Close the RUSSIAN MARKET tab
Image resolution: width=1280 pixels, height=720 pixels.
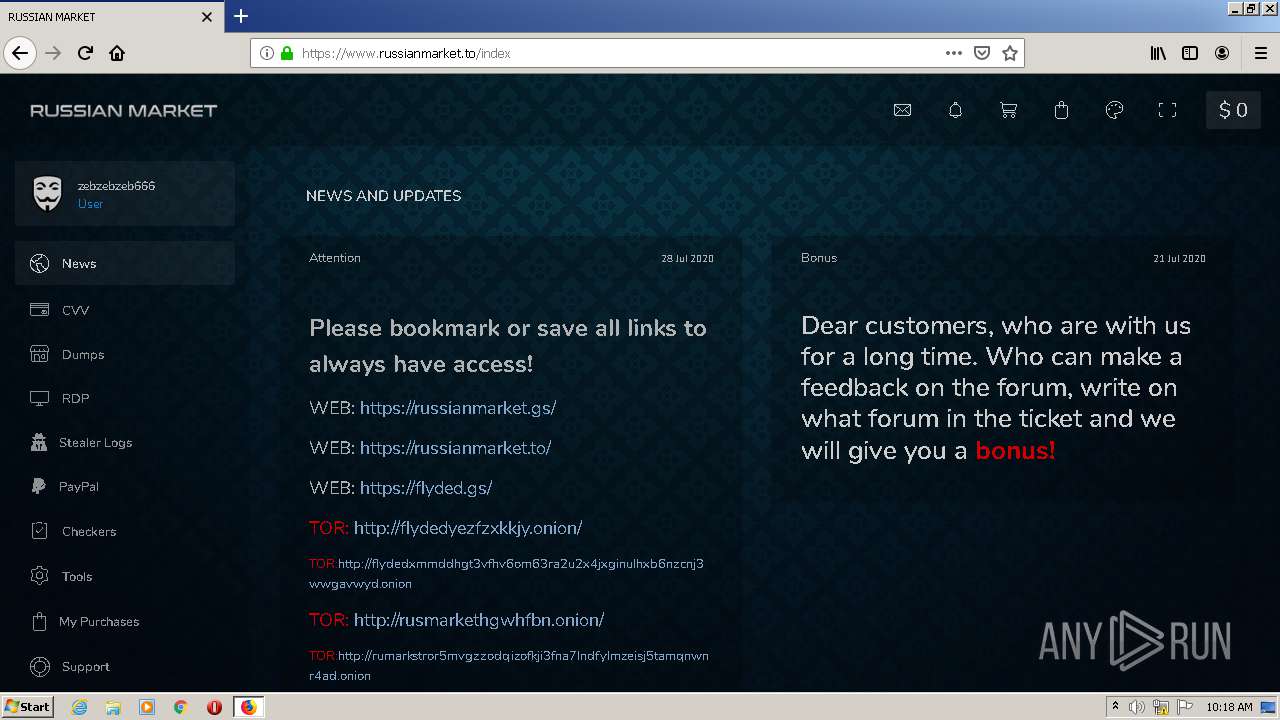click(x=207, y=17)
